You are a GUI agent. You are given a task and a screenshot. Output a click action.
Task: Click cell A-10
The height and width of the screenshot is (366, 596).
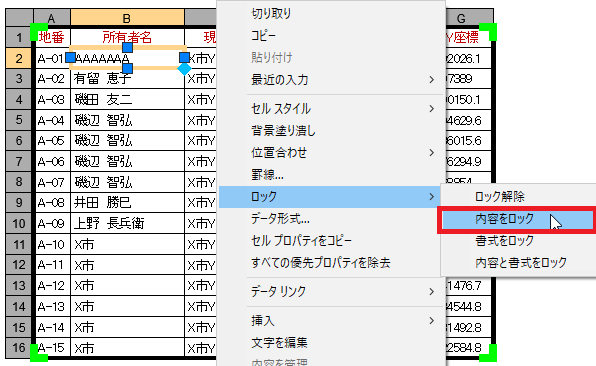click(x=52, y=244)
